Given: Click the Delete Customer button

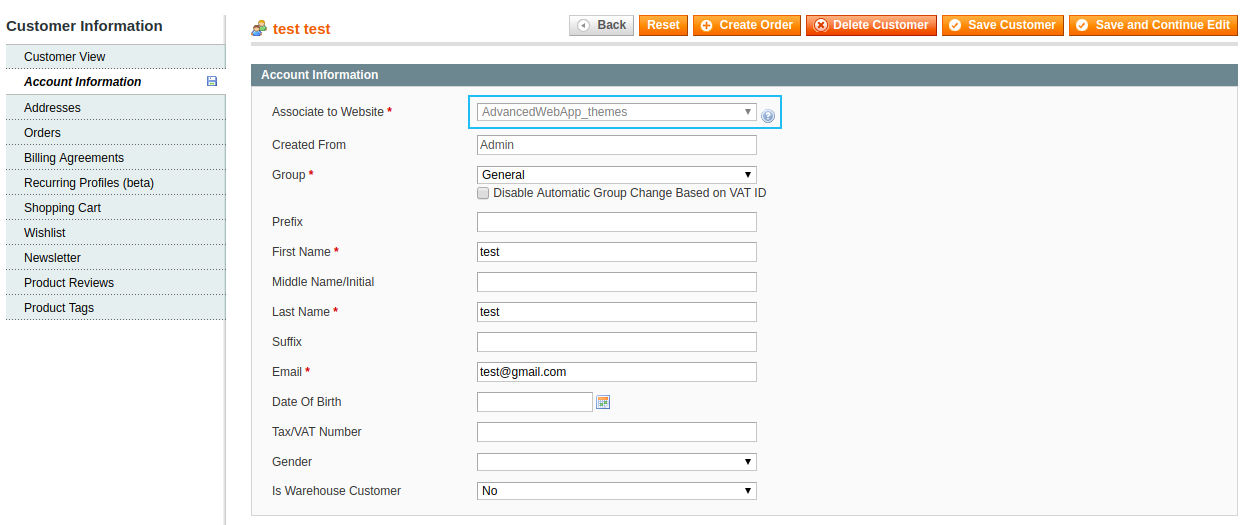Looking at the screenshot, I should click(871, 25).
